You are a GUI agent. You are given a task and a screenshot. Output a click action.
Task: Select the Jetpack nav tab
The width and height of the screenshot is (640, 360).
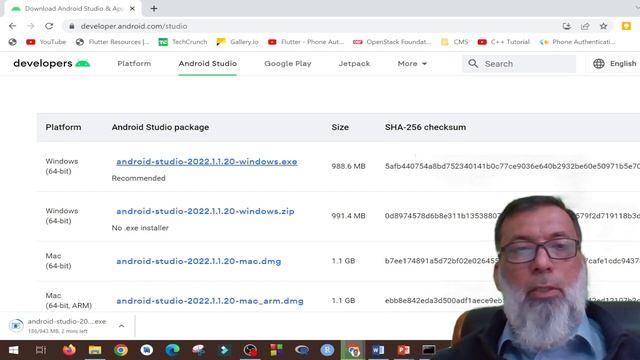pyautogui.click(x=354, y=64)
